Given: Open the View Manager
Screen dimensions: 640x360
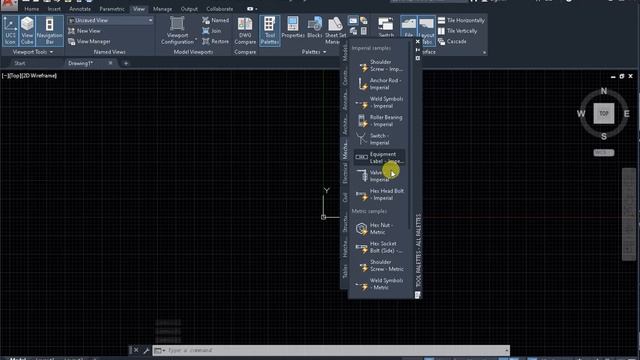Looking at the screenshot, I should [89, 42].
